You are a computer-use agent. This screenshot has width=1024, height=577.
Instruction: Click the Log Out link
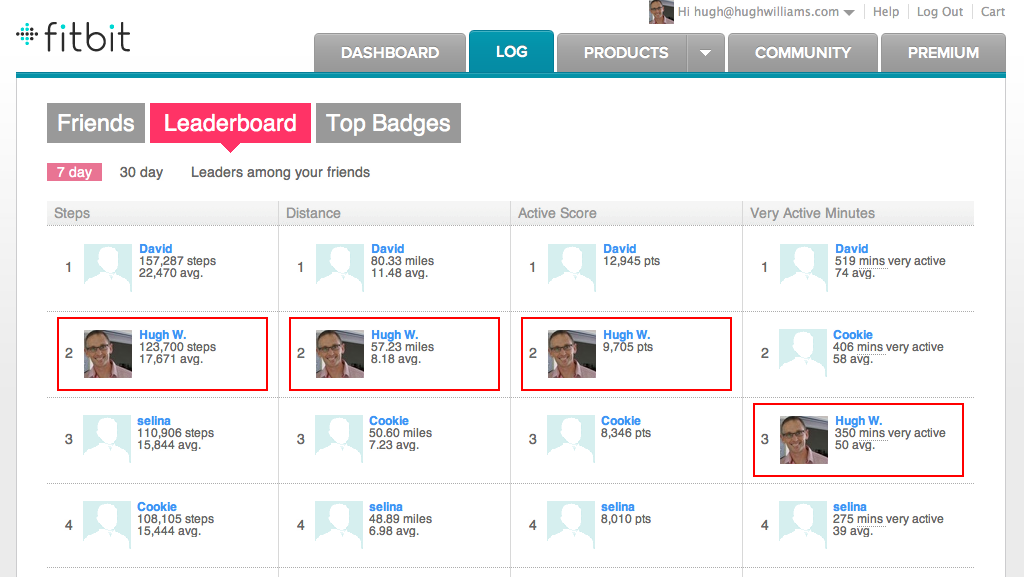click(940, 12)
